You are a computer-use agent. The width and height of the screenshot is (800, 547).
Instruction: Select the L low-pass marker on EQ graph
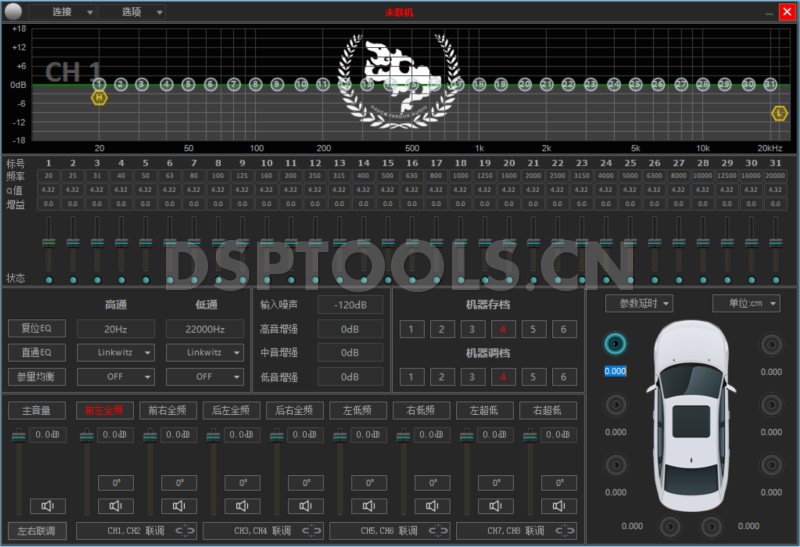point(779,113)
